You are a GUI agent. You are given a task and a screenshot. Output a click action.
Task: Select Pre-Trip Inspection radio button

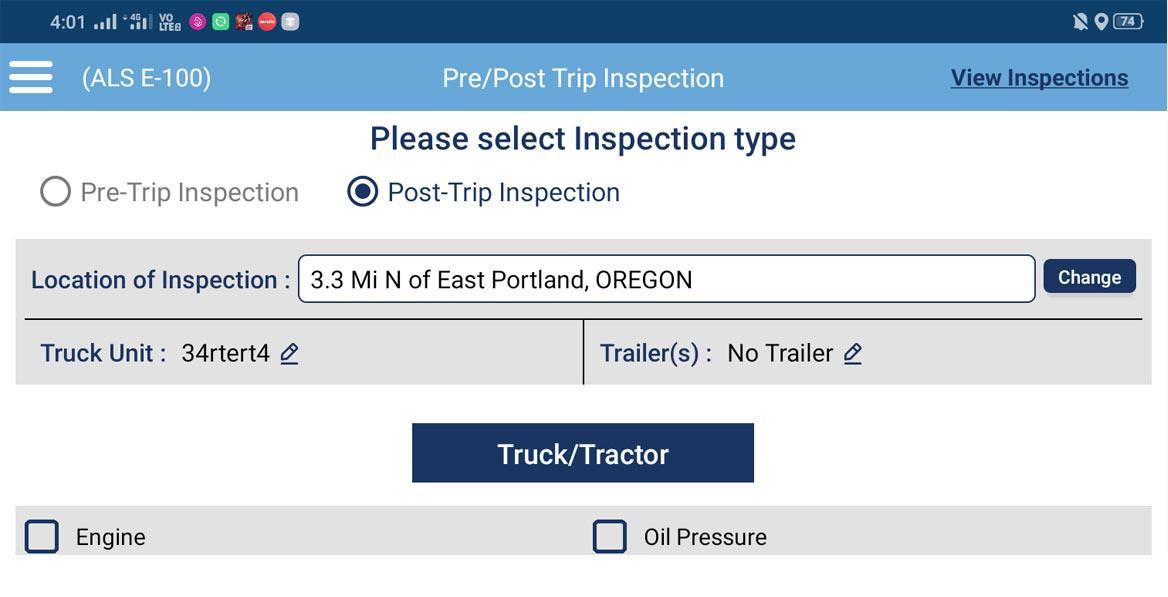(55, 192)
